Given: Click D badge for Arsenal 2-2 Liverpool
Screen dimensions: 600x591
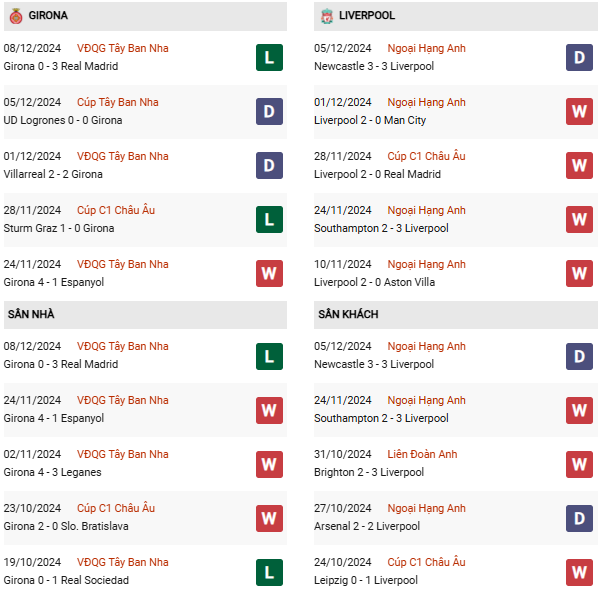Looking at the screenshot, I should pyautogui.click(x=580, y=517).
